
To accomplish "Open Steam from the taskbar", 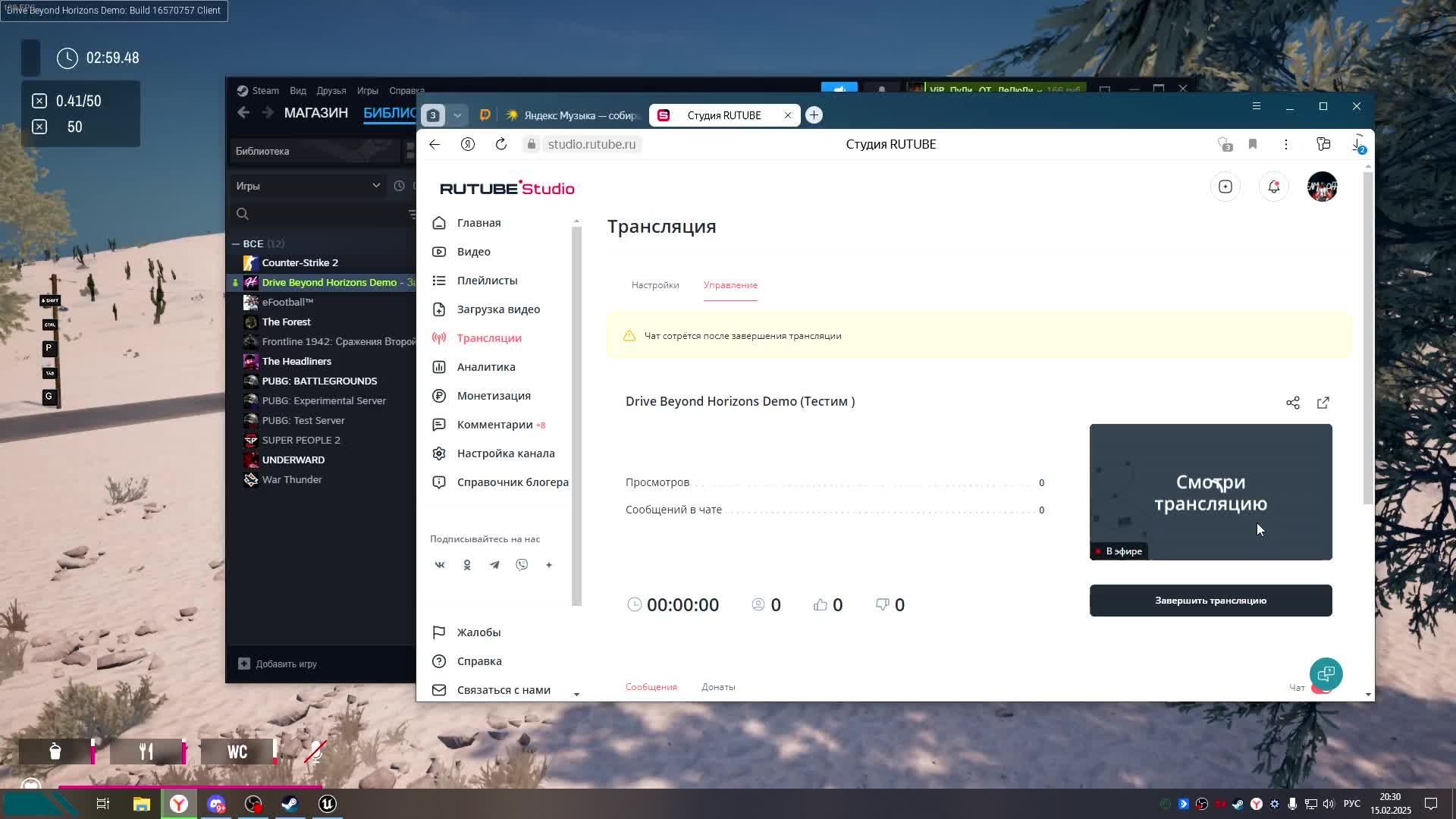I will click(x=290, y=804).
